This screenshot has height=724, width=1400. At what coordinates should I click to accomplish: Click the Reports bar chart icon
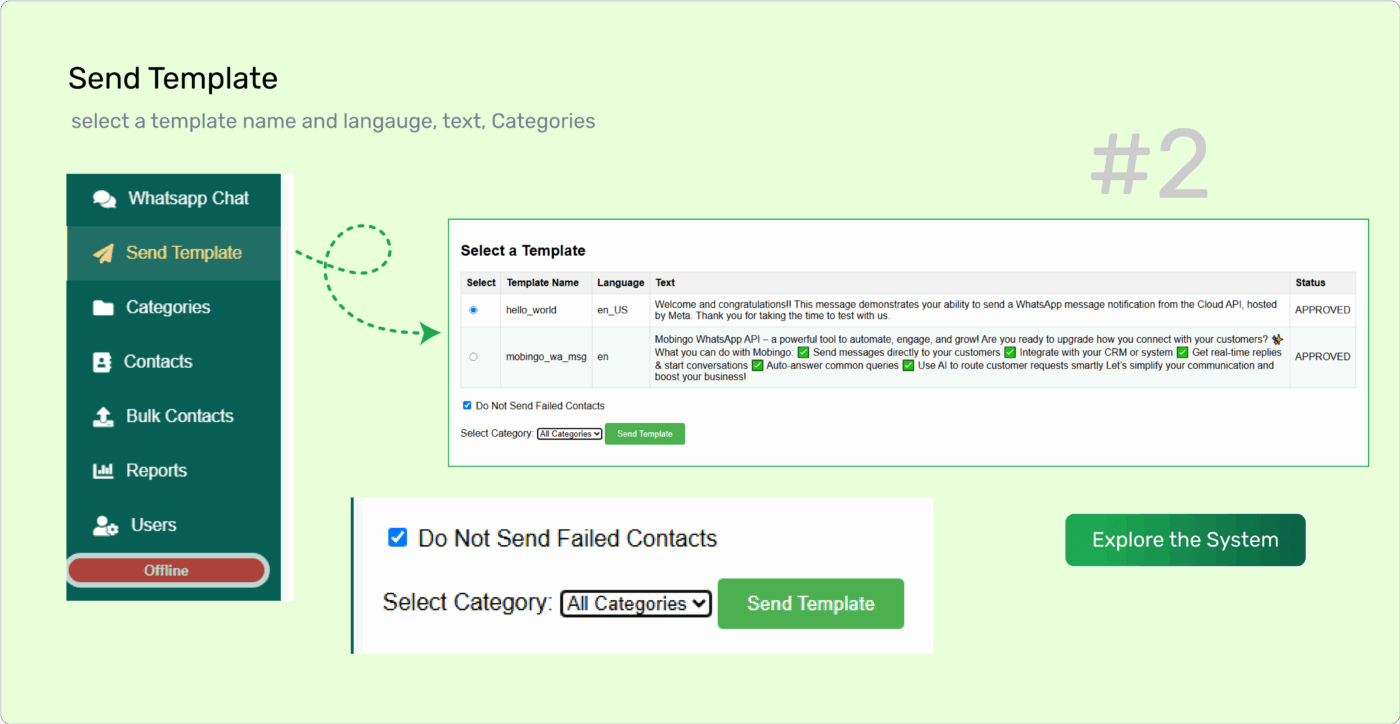pos(103,470)
